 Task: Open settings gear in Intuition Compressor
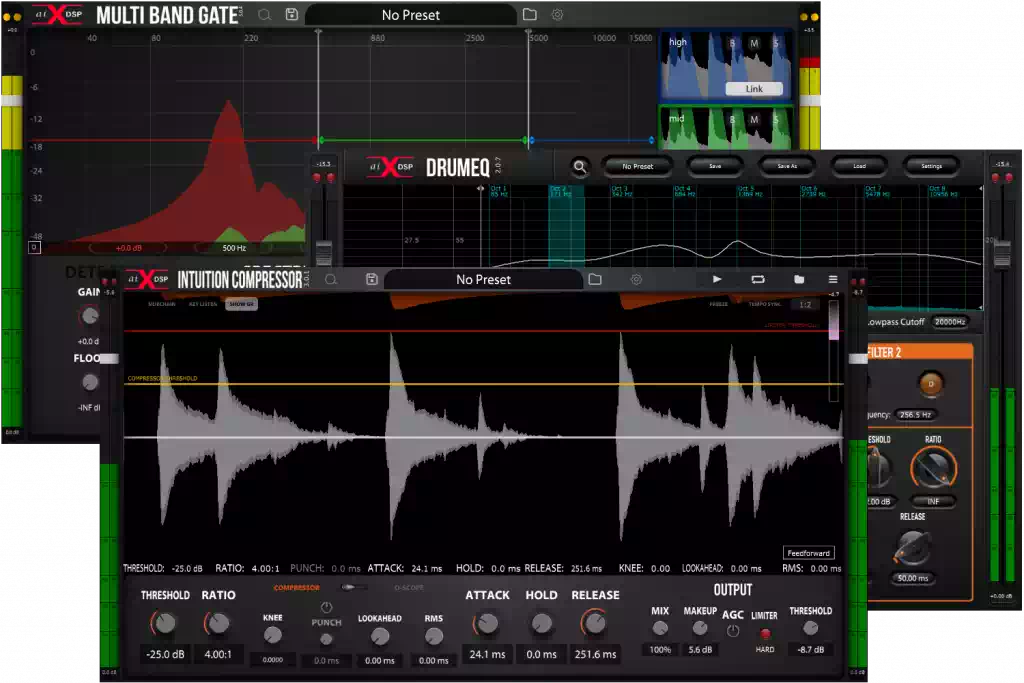click(636, 279)
